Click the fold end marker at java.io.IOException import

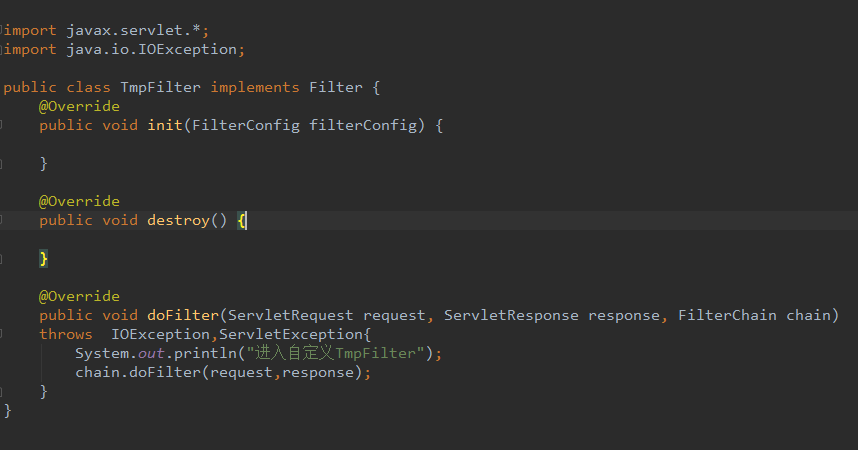[x=3, y=49]
